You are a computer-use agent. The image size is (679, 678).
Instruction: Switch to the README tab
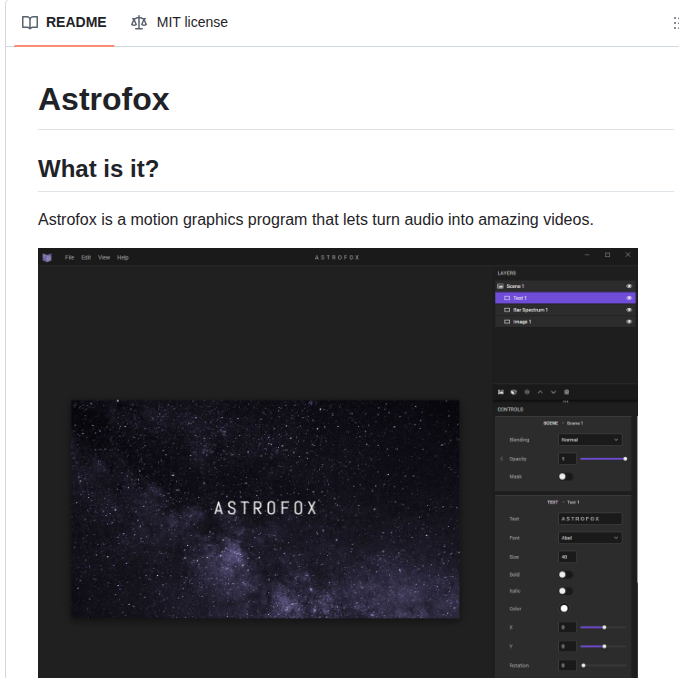coord(64,23)
